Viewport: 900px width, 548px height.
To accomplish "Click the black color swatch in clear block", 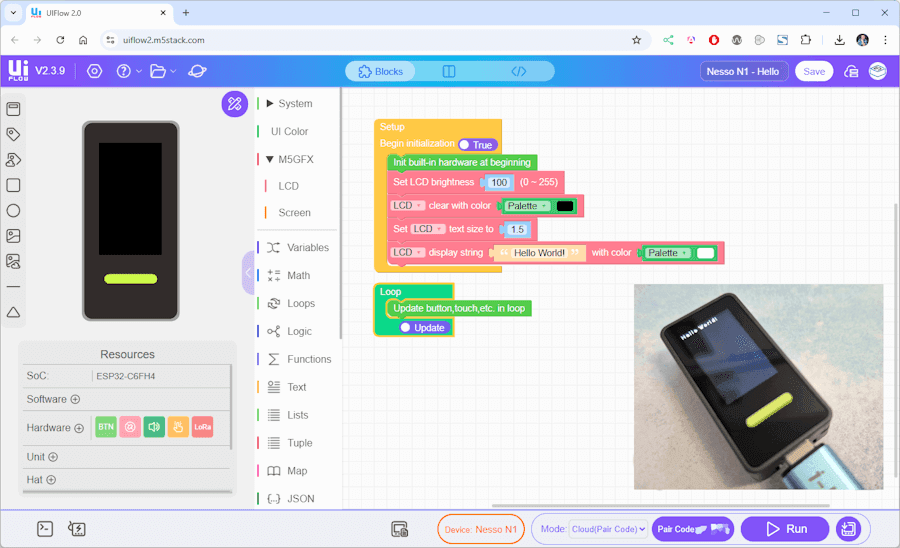I will [x=565, y=206].
